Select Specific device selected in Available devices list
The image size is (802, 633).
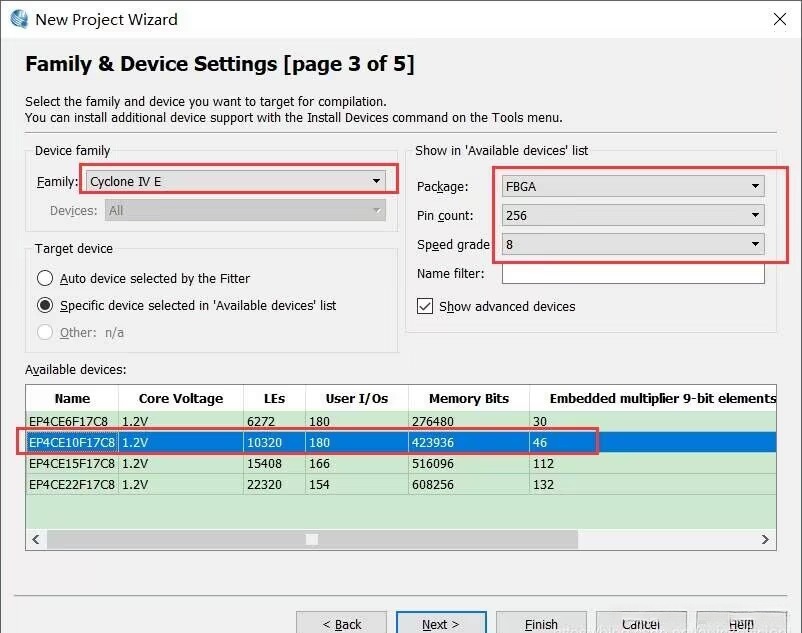tap(45, 305)
